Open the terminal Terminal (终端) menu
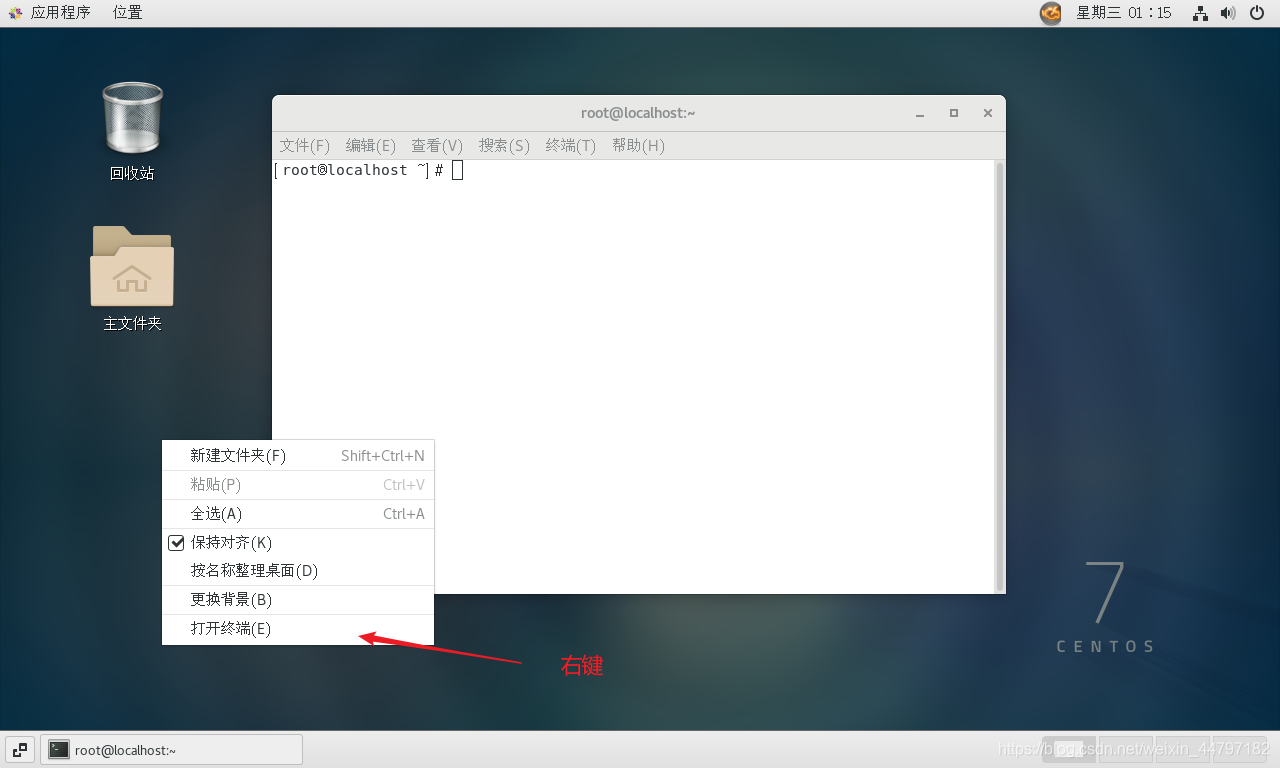The image size is (1280, 768). (x=571, y=145)
